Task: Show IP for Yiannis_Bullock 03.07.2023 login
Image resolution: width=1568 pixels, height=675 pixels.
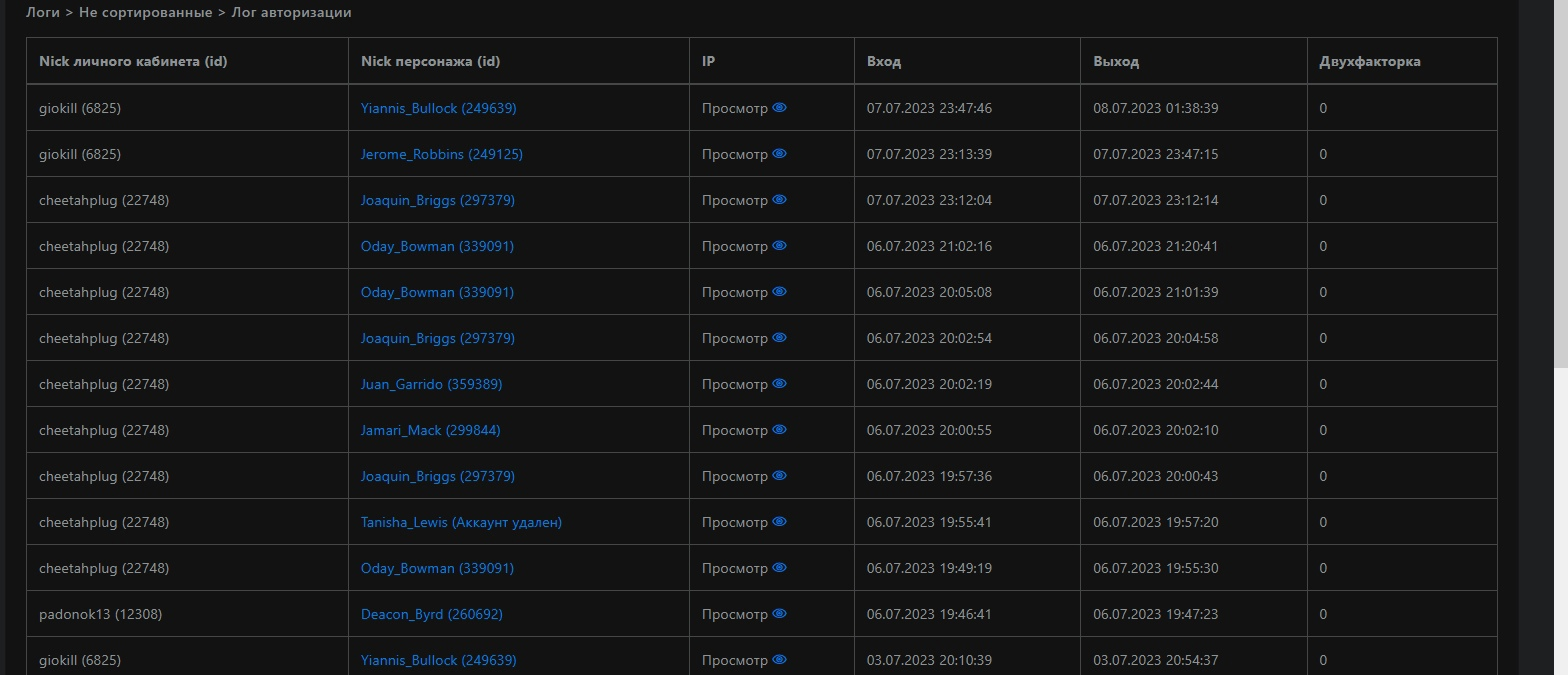Action: (x=780, y=660)
